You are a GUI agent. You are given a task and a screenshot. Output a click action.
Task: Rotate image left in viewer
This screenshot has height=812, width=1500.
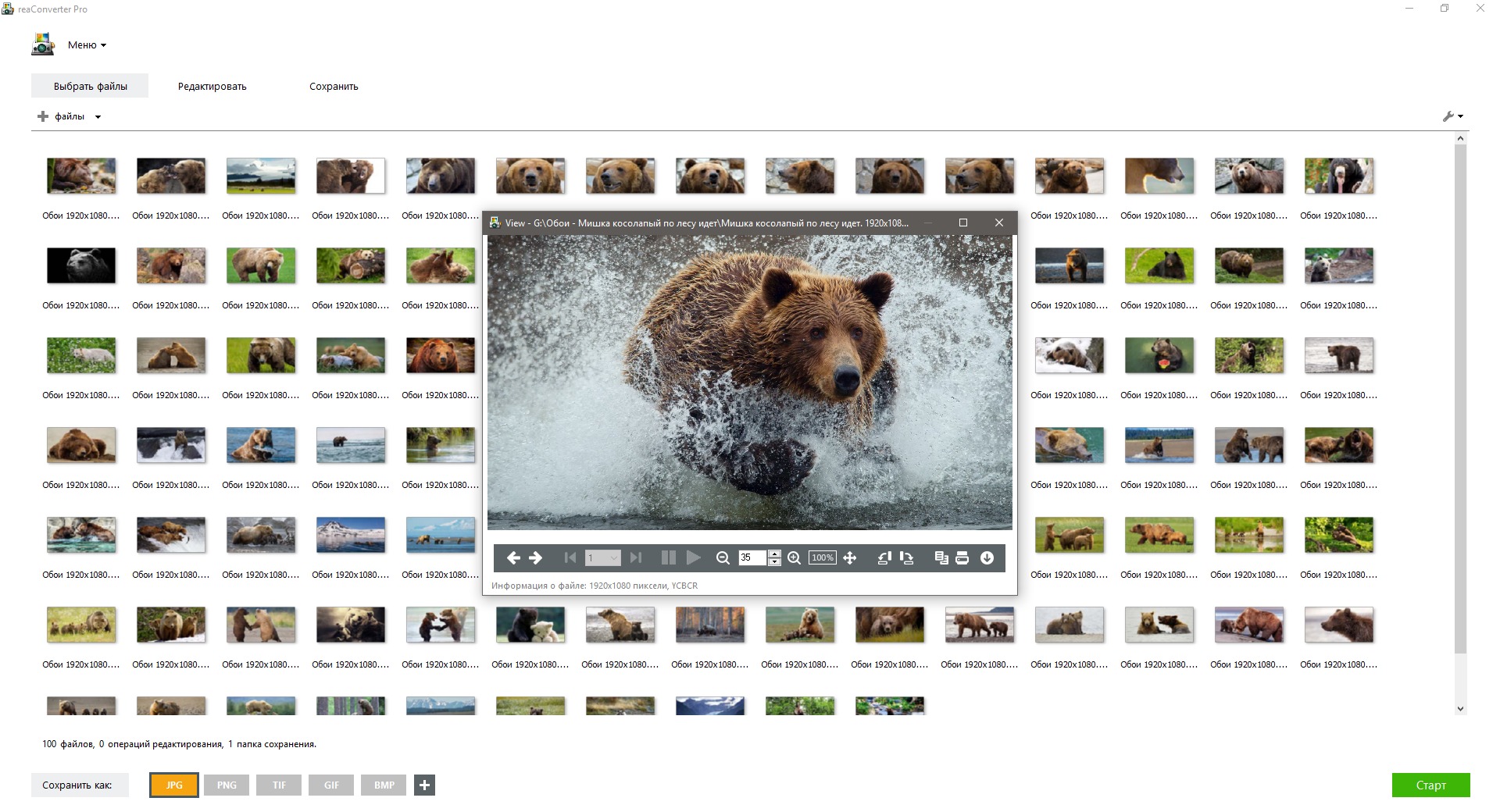884,557
